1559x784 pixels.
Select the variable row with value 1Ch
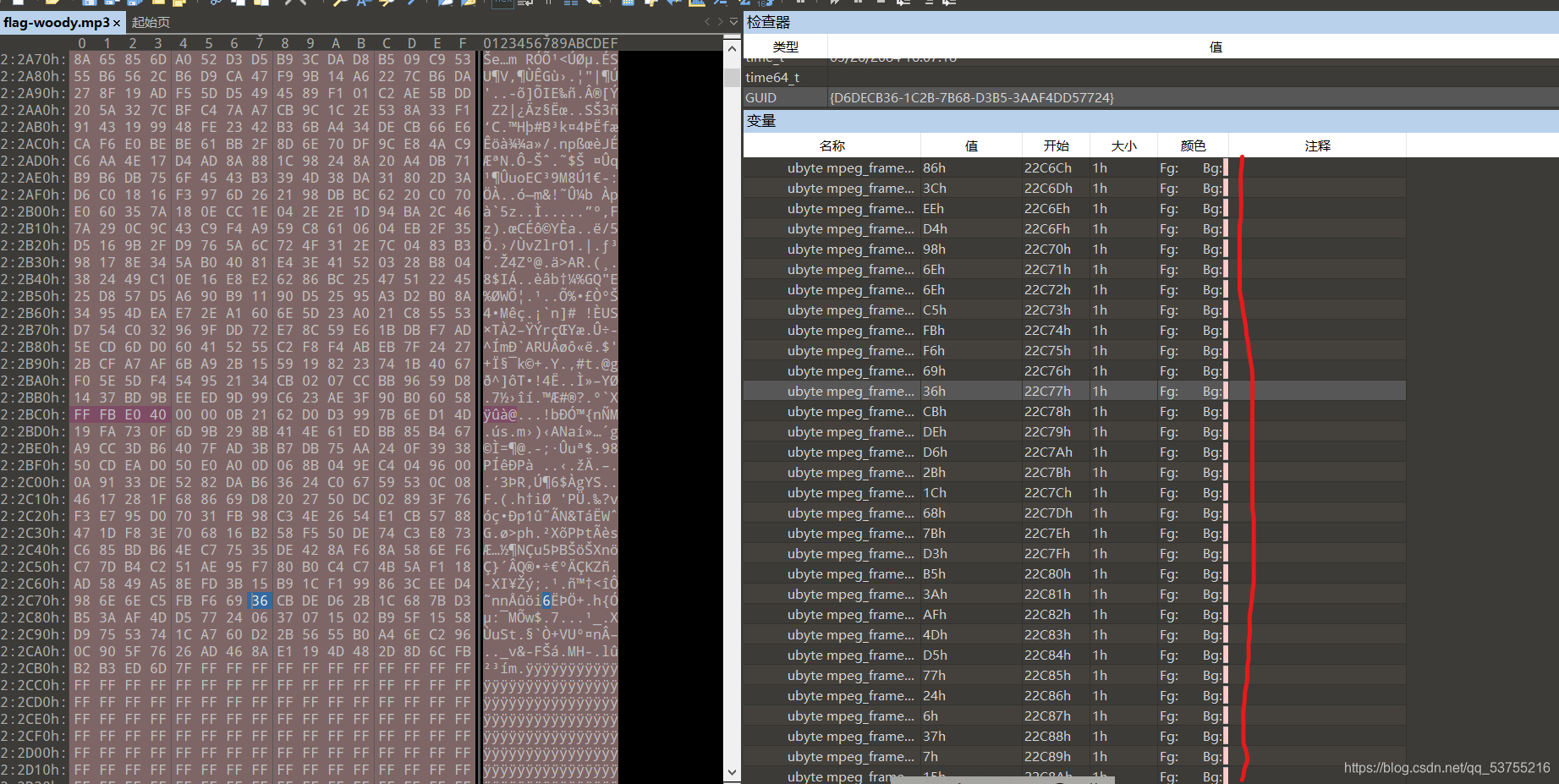pyautogui.click(x=1074, y=493)
